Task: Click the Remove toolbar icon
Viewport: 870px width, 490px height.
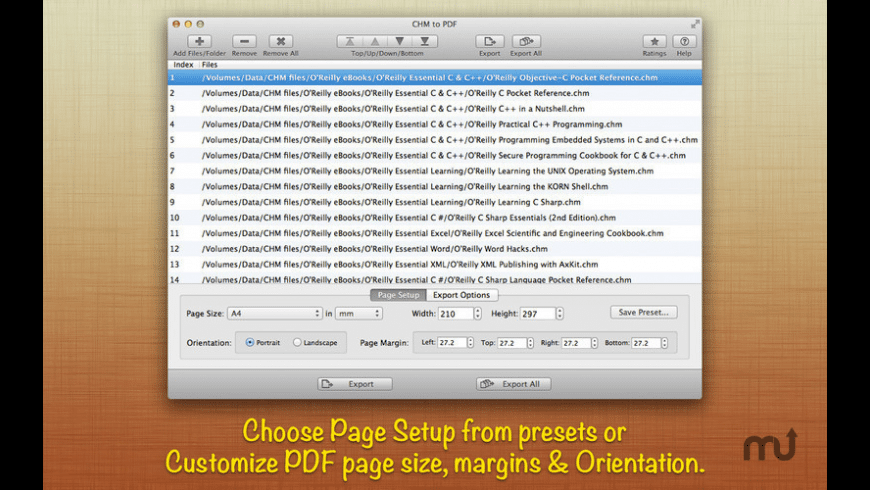Action: pos(244,42)
